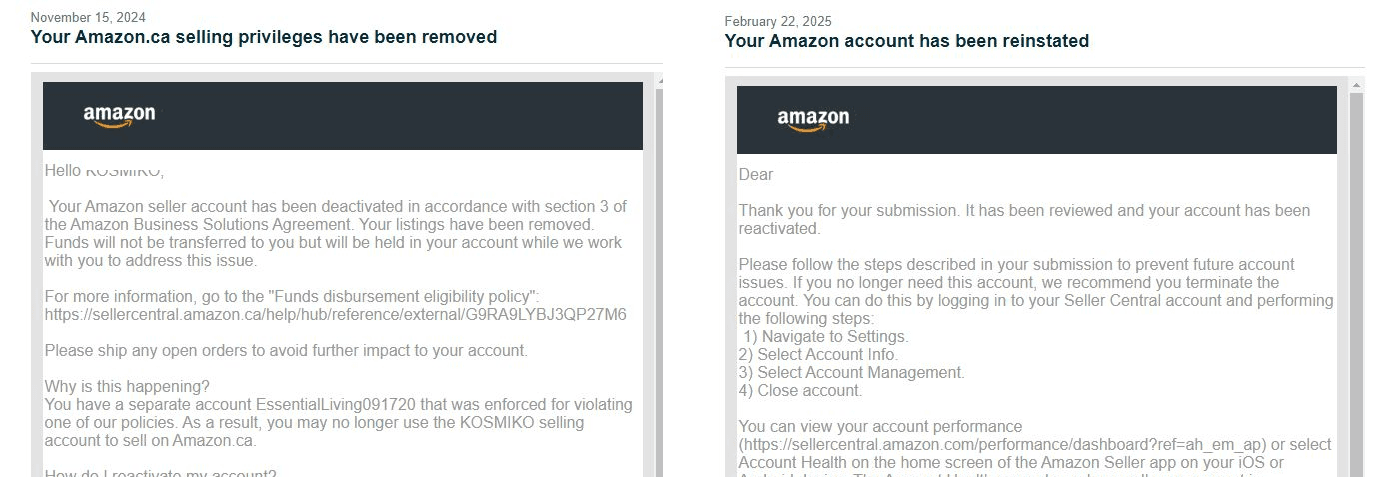Open the 'account has been reinstated' heading

(906, 41)
